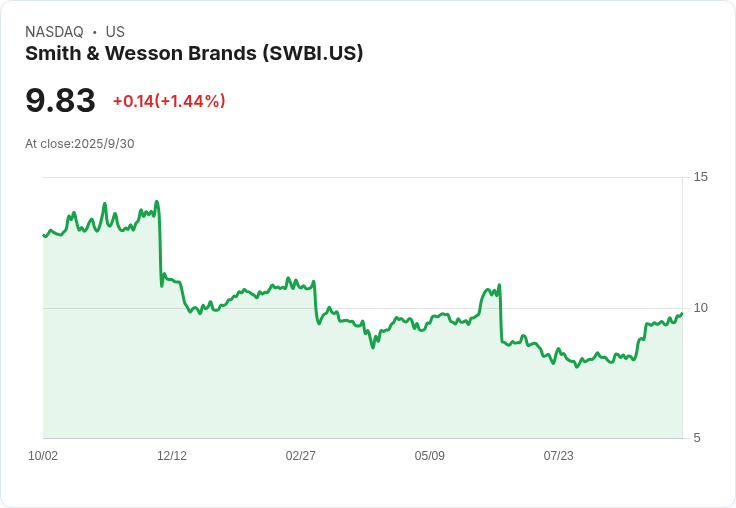Click the 5 label on the price axis

tap(698, 438)
